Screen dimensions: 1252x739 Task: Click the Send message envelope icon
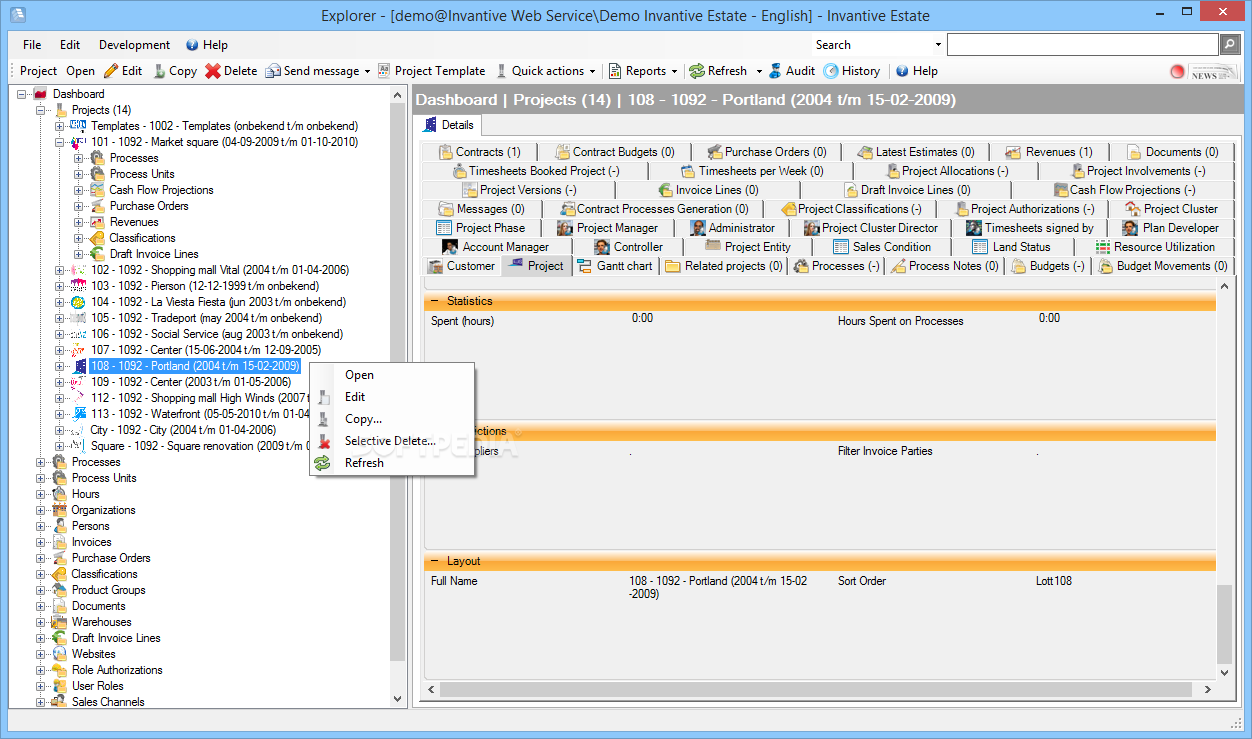pos(273,71)
